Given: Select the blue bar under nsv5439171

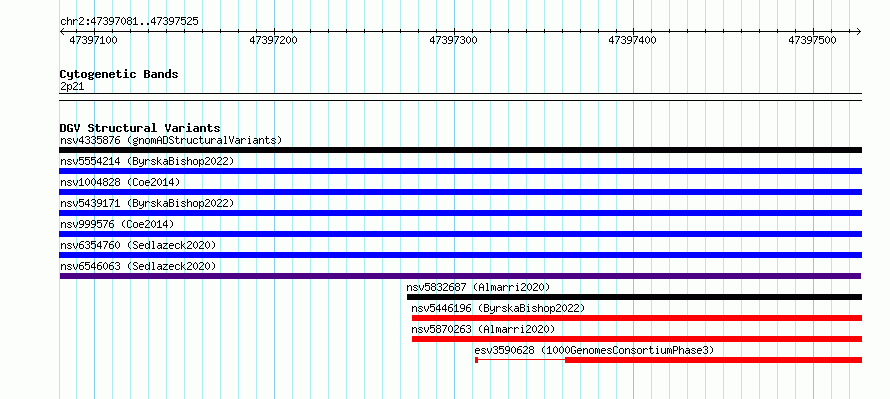Looking at the screenshot, I should coord(460,213).
